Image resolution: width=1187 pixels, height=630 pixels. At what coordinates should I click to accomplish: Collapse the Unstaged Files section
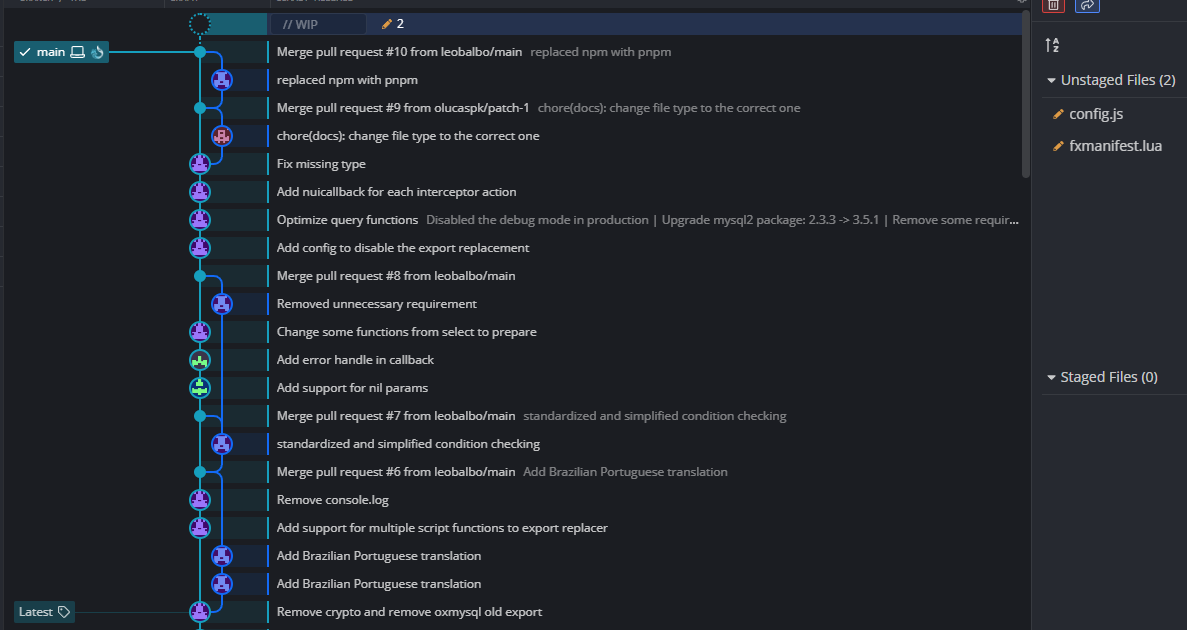[x=1051, y=79]
